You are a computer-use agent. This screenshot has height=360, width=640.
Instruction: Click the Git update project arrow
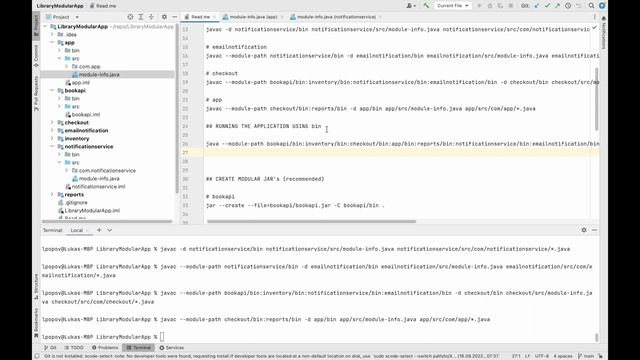[536, 6]
